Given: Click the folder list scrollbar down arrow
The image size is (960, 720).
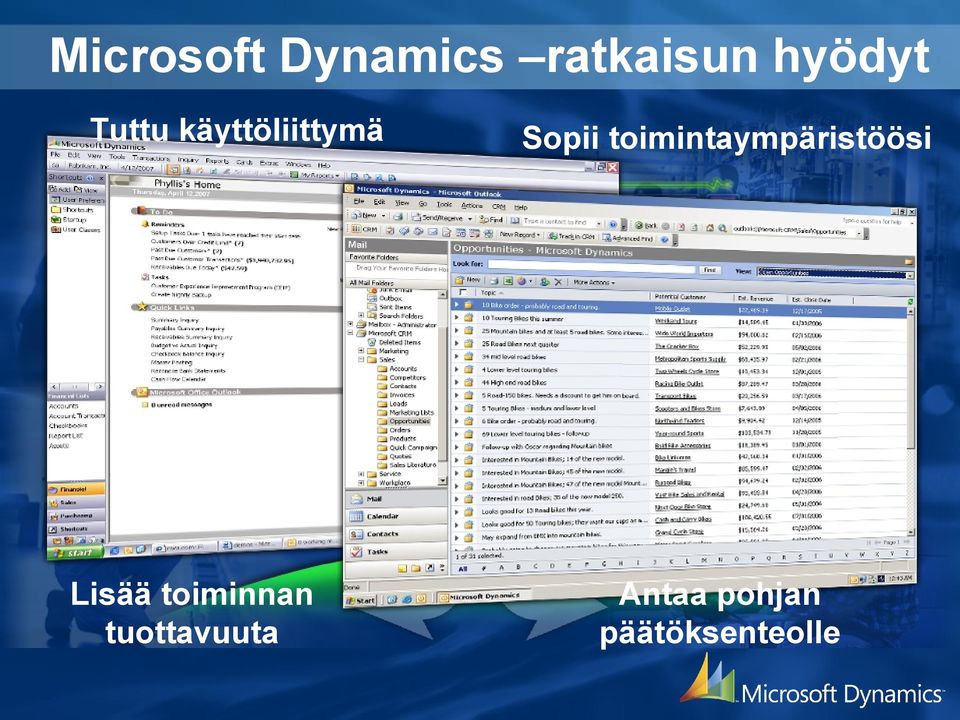Looking at the screenshot, I should tap(443, 481).
